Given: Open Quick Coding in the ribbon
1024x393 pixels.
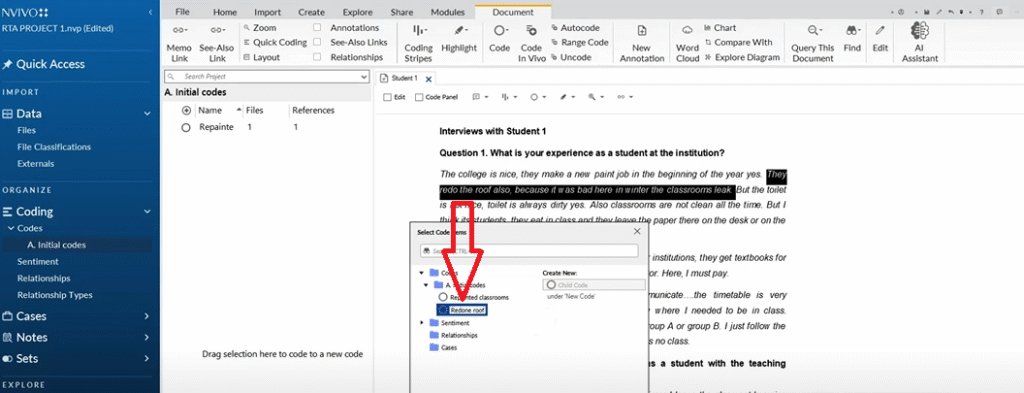Looking at the screenshot, I should (x=274, y=42).
